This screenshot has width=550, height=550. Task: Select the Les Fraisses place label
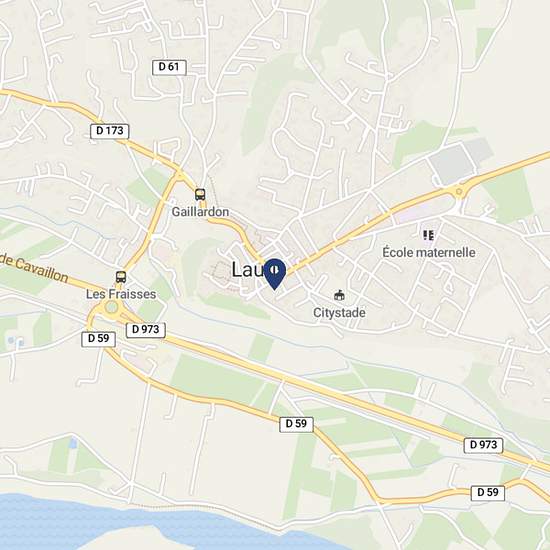[x=121, y=294]
